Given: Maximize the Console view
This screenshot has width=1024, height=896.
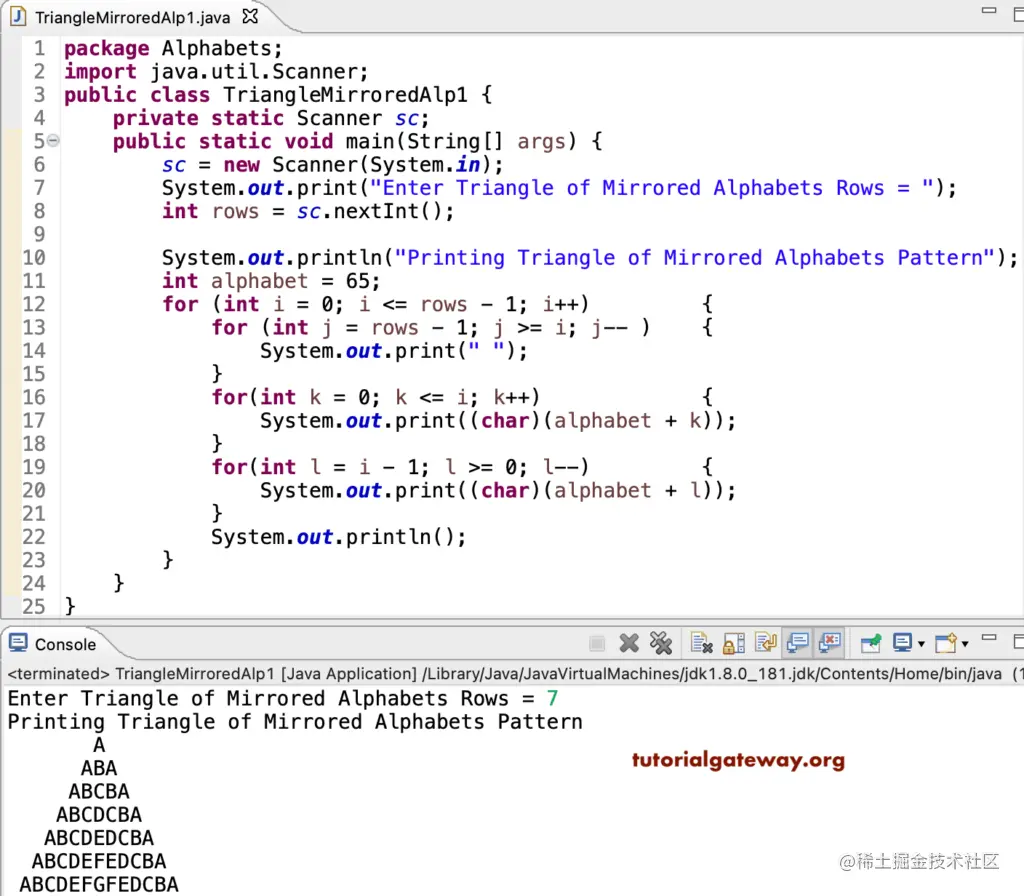Looking at the screenshot, I should click(1018, 641).
